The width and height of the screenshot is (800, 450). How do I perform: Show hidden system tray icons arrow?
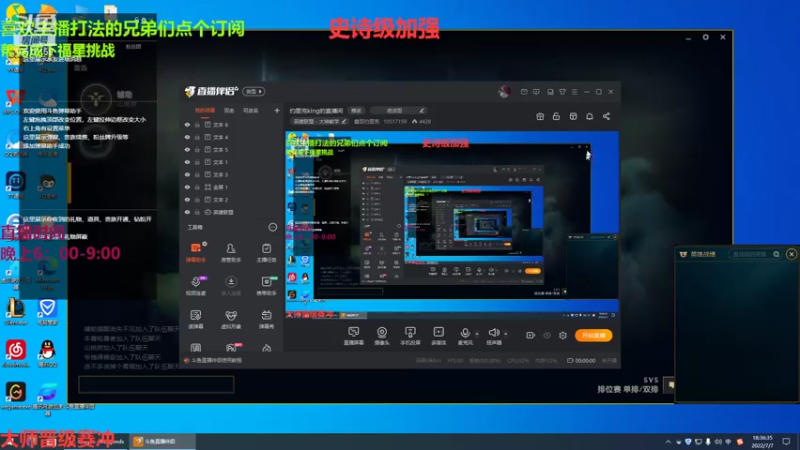click(668, 442)
